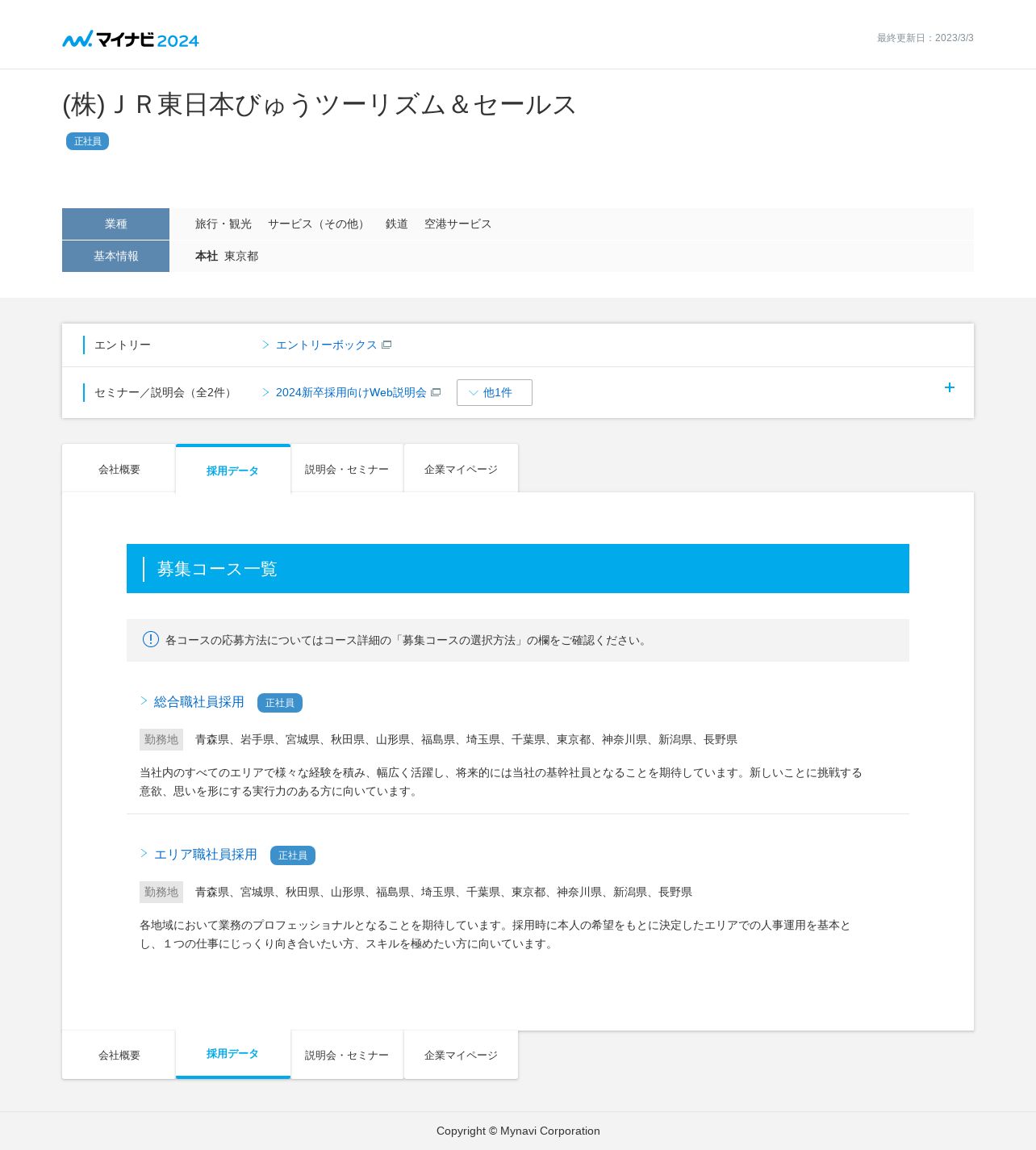Click 勤務地 label under エリア職社員採用

tap(161, 892)
